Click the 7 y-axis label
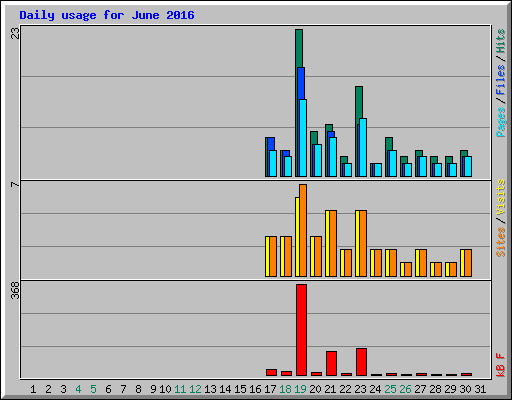This screenshot has width=512, height=400. pyautogui.click(x=15, y=184)
